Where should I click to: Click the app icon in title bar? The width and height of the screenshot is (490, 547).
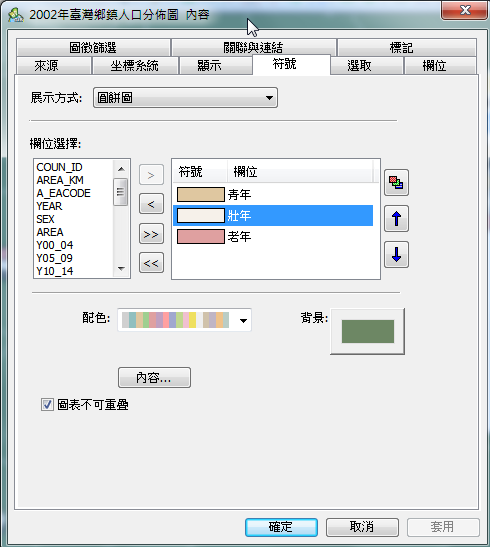coord(16,15)
